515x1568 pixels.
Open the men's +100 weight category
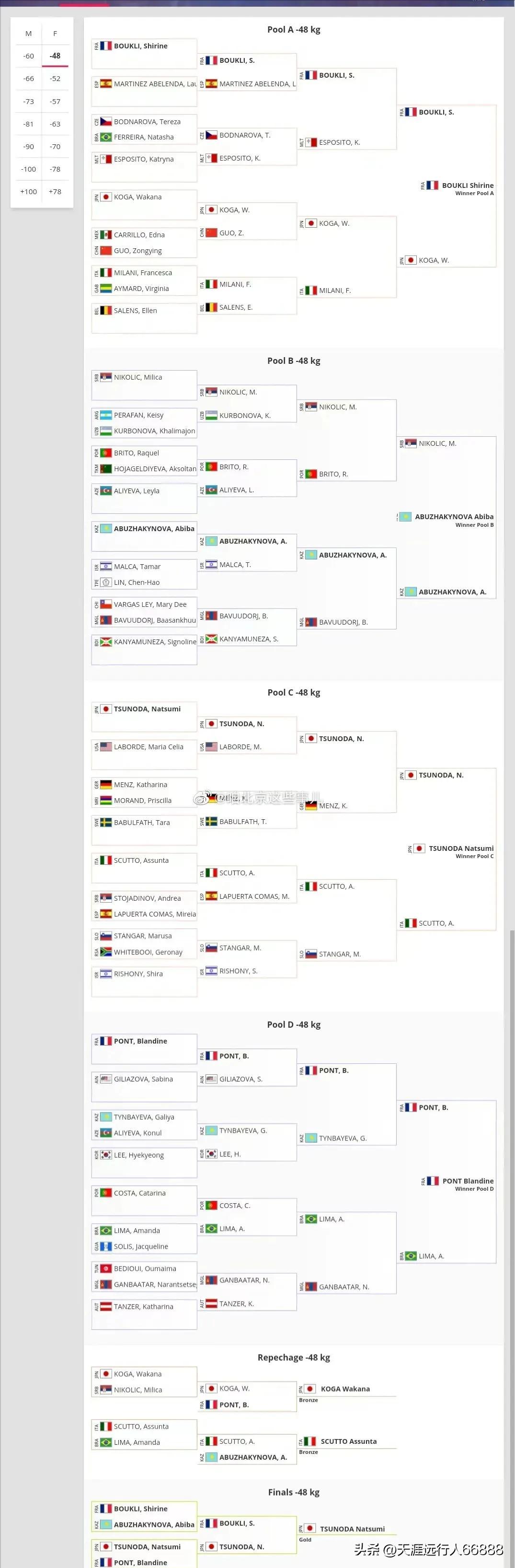coord(29,192)
